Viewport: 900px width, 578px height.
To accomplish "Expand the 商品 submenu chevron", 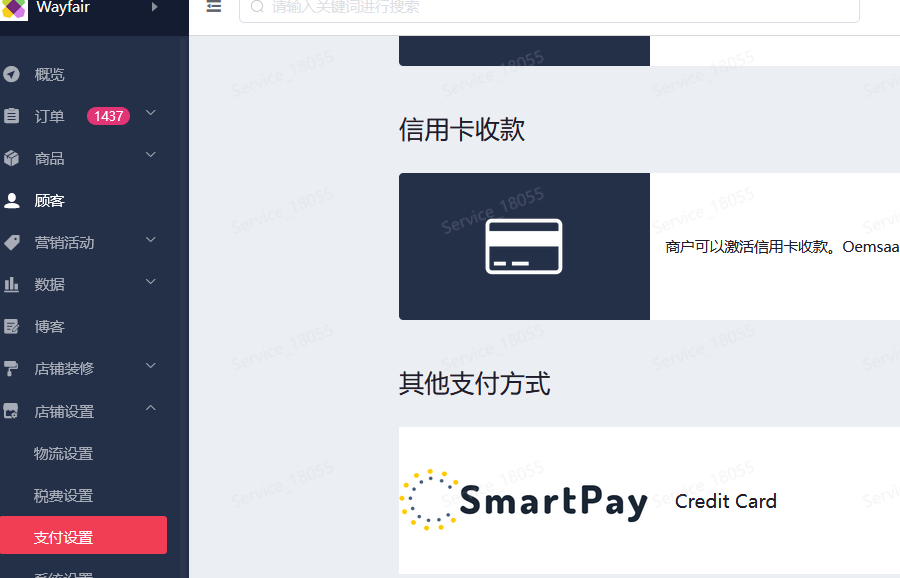I will (151, 155).
